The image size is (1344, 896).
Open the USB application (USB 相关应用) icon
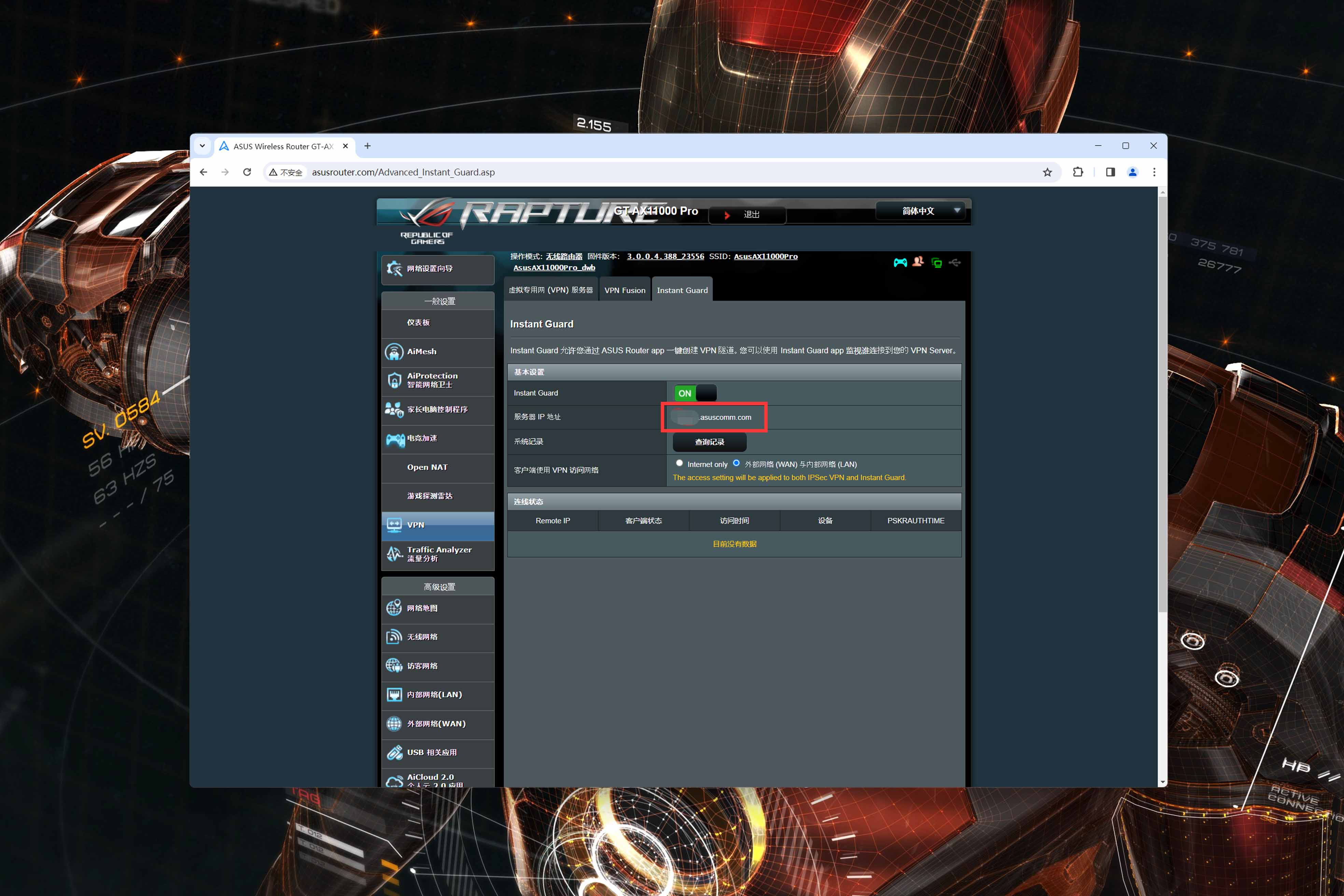tap(394, 752)
